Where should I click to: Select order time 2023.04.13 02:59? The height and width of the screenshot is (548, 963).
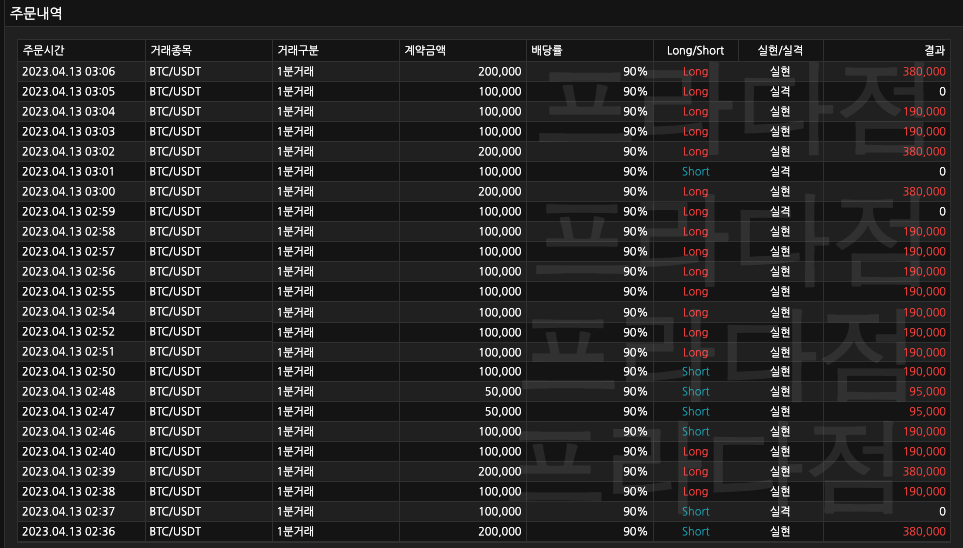click(69, 211)
